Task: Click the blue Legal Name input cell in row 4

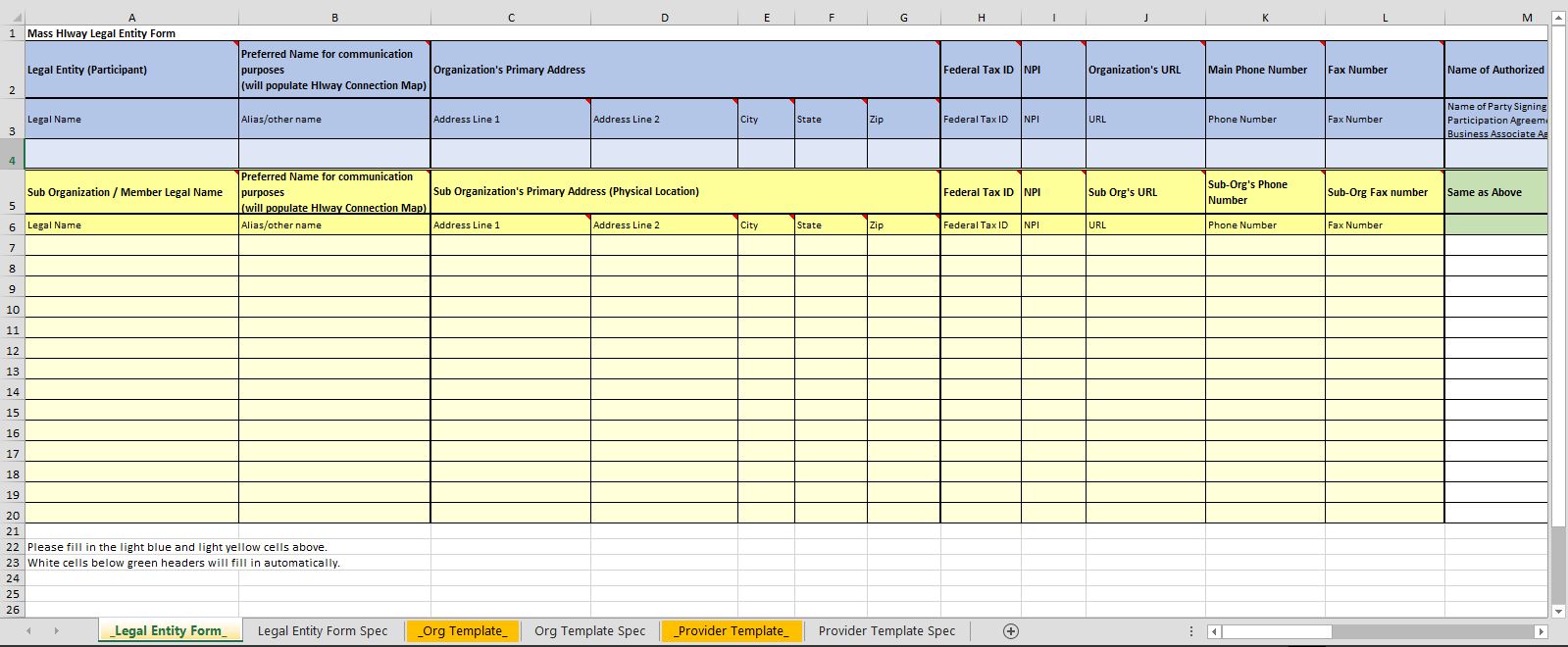Action: pos(131,154)
